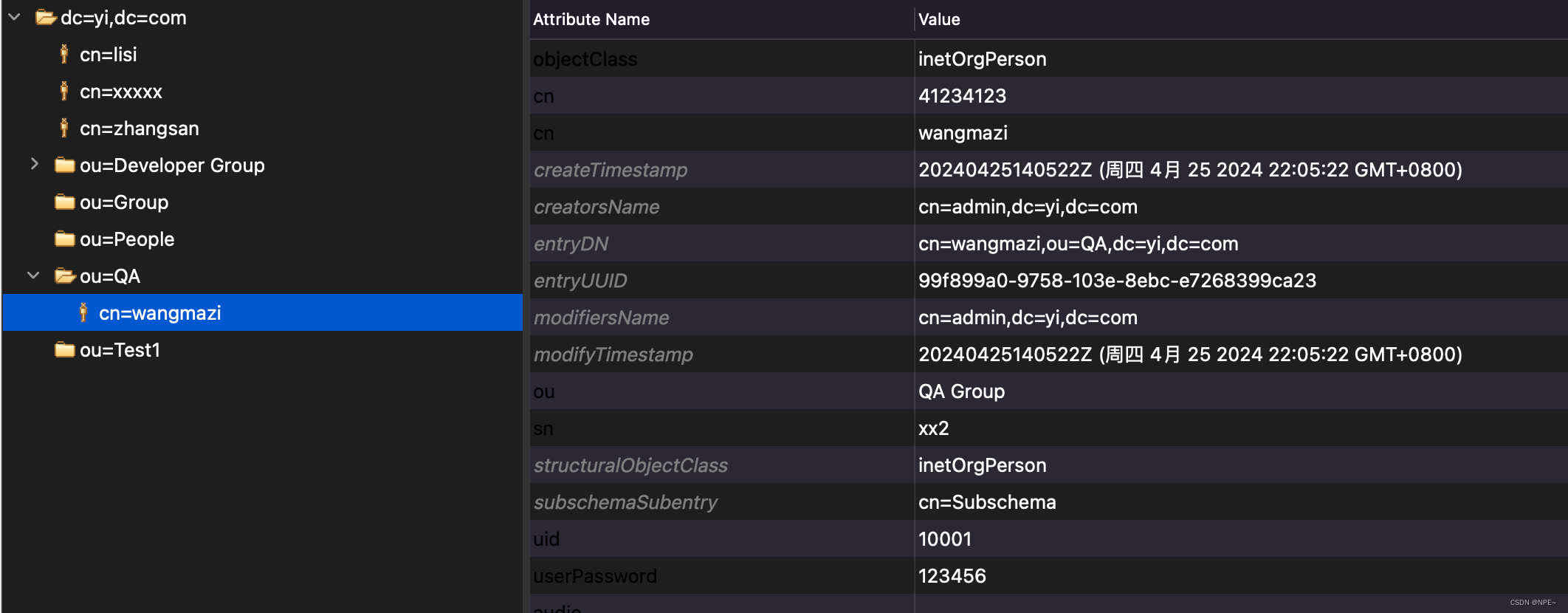Click the folder icon of ou=Group

[65, 202]
